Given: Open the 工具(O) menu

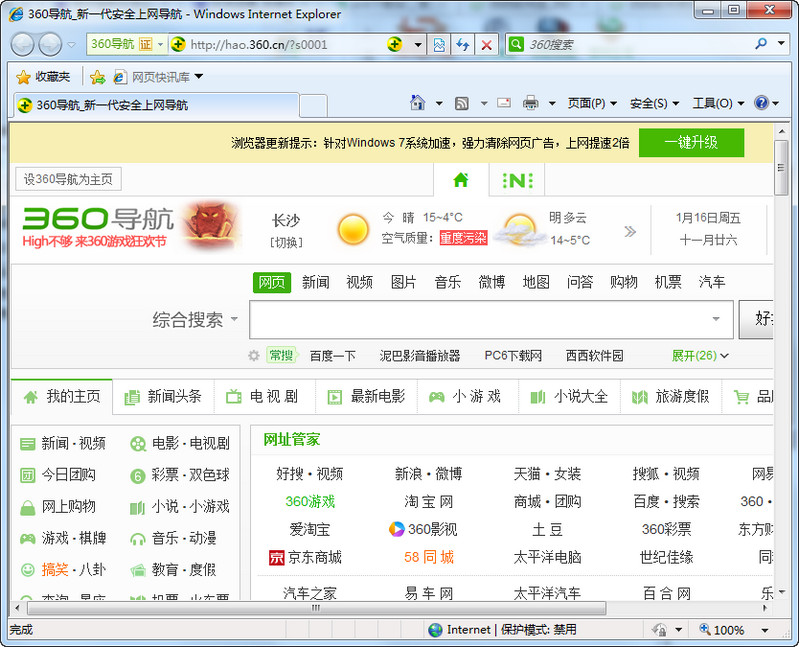Looking at the screenshot, I should pyautogui.click(x=717, y=103).
